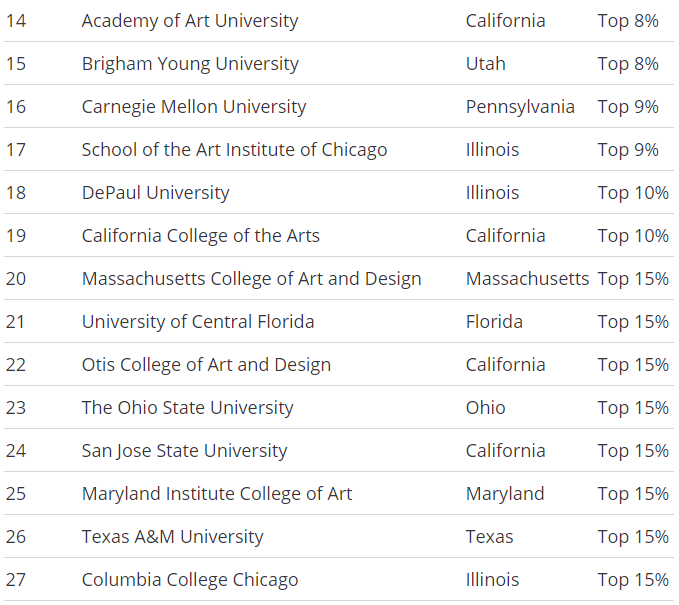Click the Utah state cell
679x605 pixels.
click(x=486, y=64)
